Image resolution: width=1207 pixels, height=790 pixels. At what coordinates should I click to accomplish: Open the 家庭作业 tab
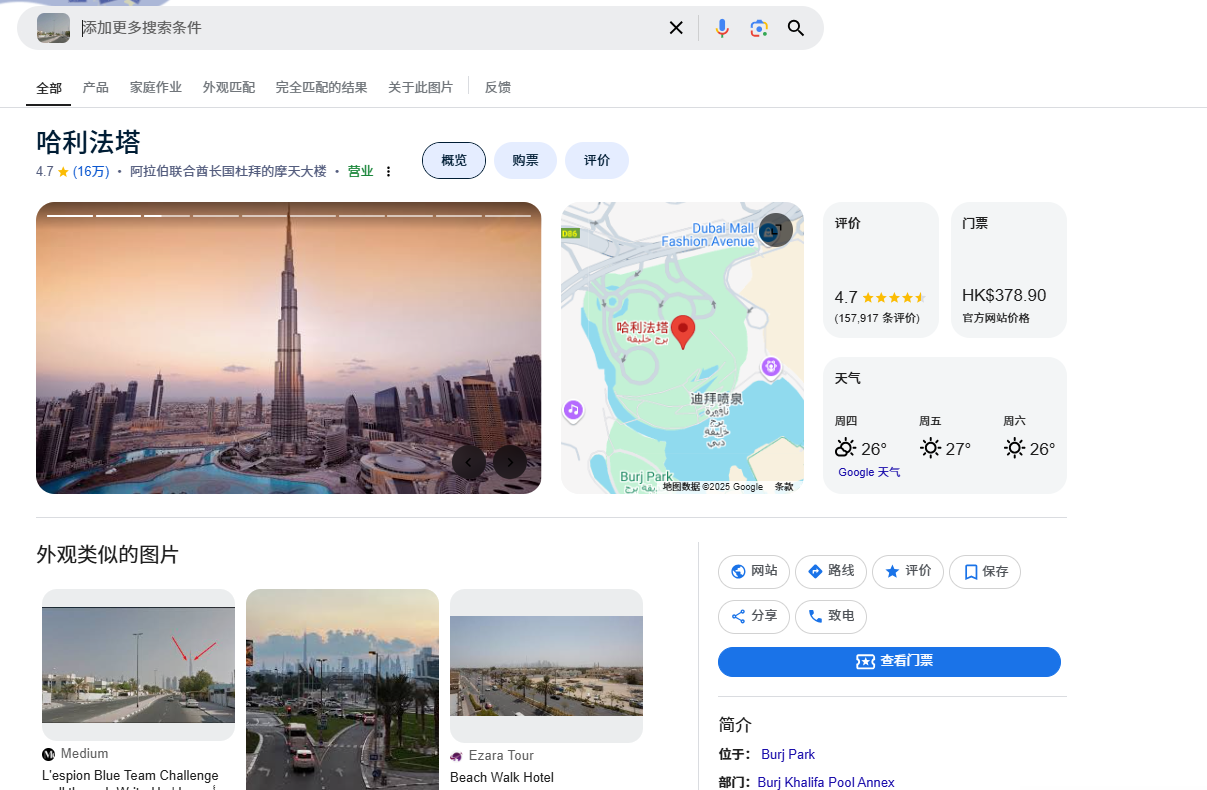pyautogui.click(x=156, y=87)
